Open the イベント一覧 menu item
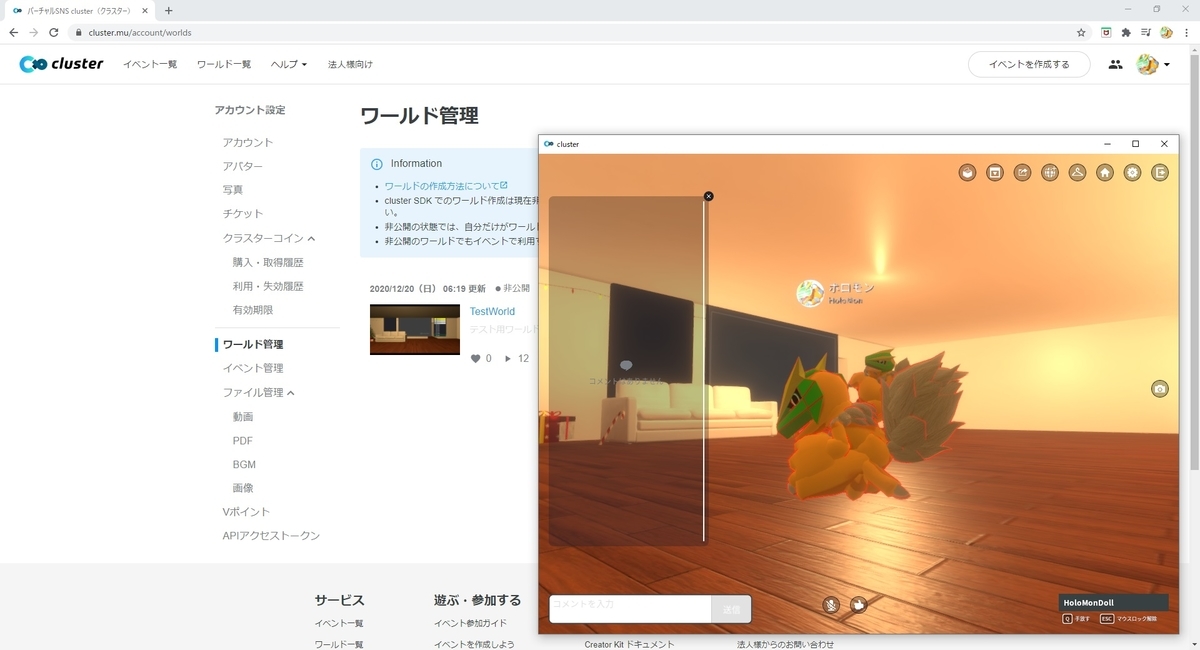The width and height of the screenshot is (1200, 650). [150, 64]
